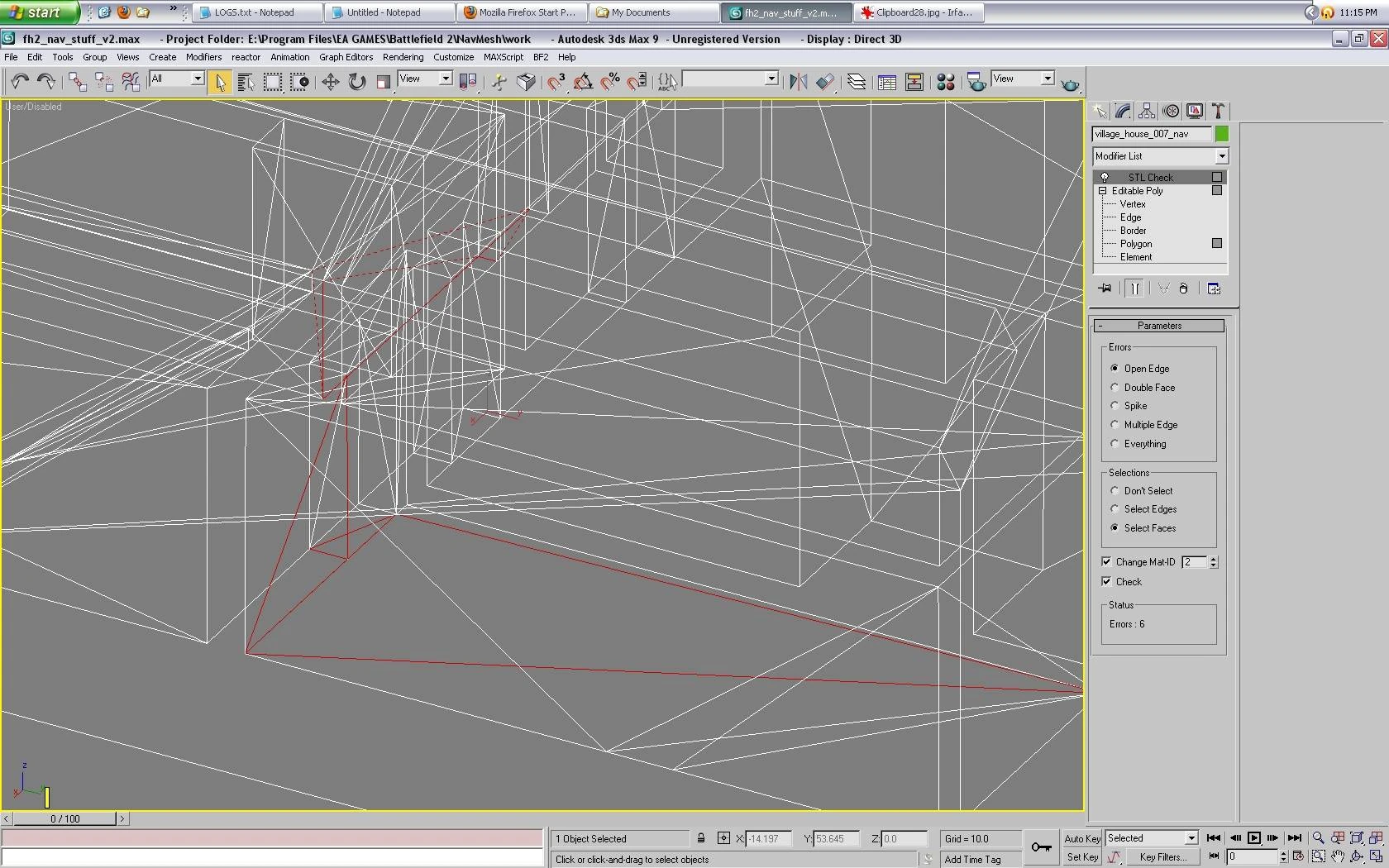Select the Double Face error option
The width and height of the screenshot is (1389, 868).
[x=1115, y=388]
